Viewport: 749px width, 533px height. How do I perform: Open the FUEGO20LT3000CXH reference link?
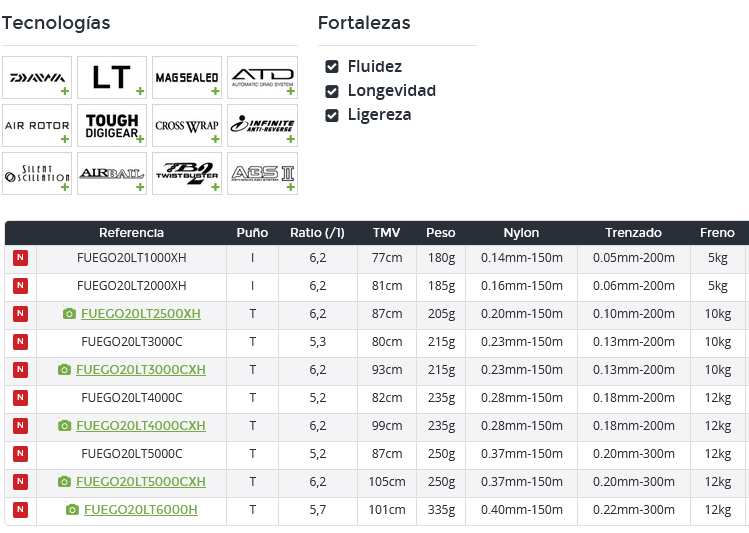(141, 370)
